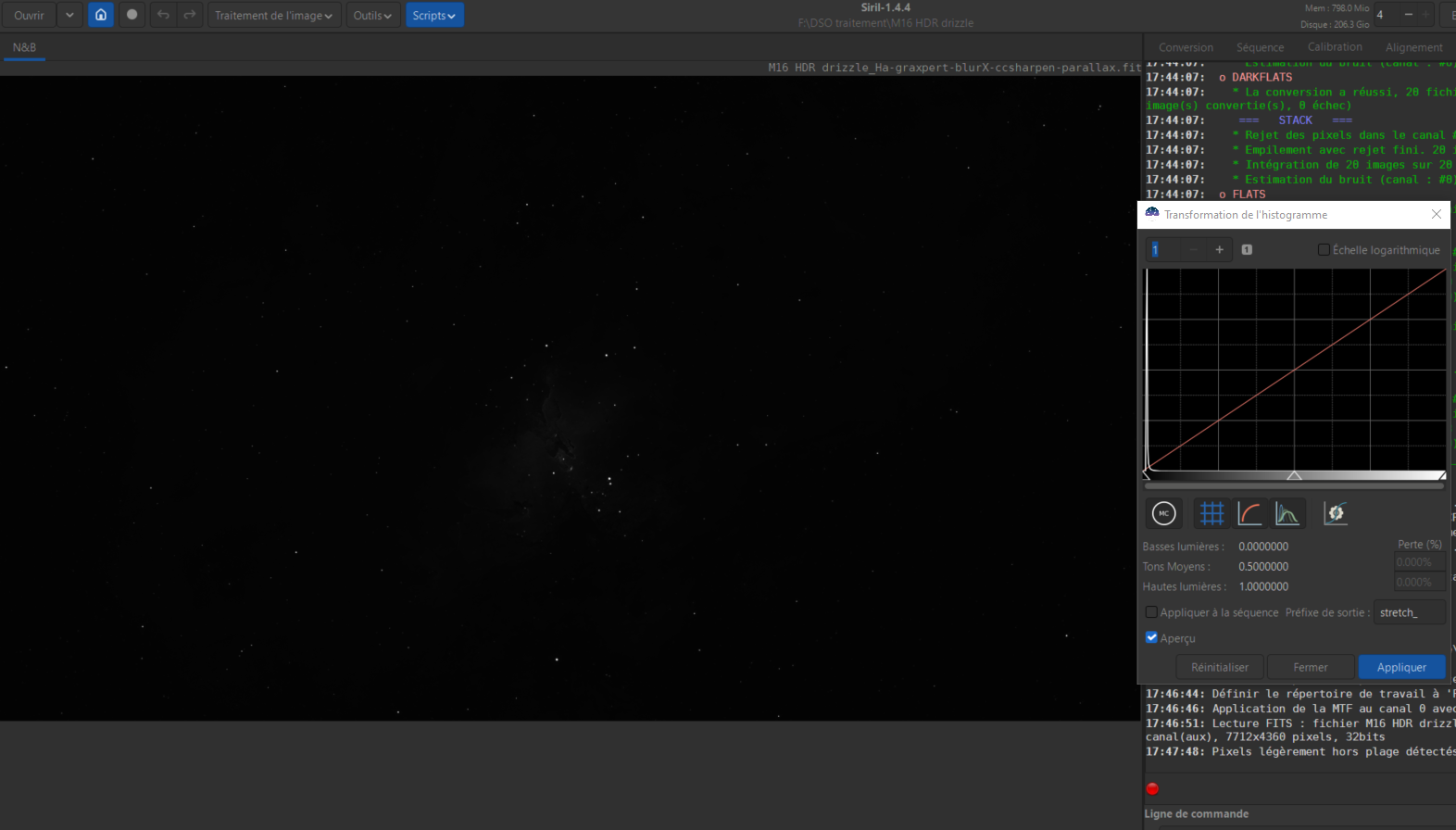The image size is (1456, 830).
Task: Open the dropdown arrow next to Ouvrir
Action: [69, 15]
